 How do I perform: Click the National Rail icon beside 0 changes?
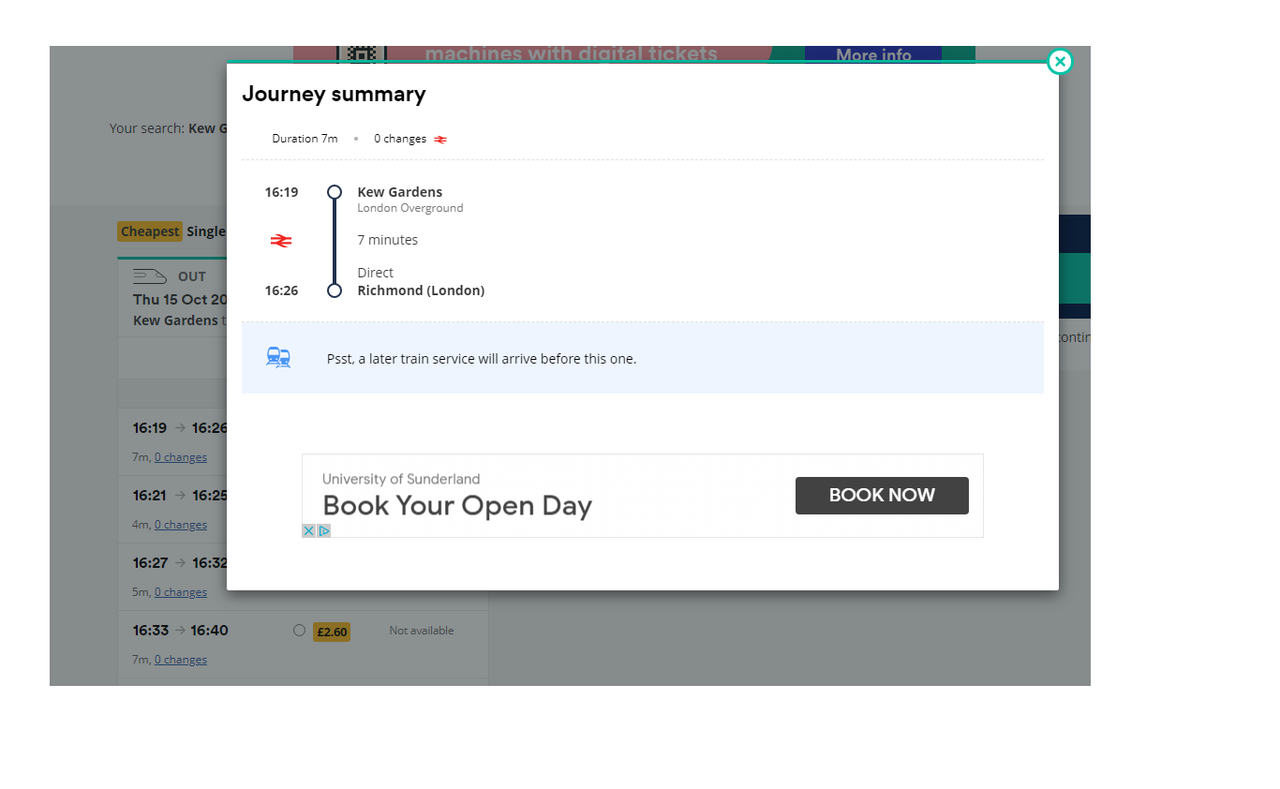coord(440,139)
